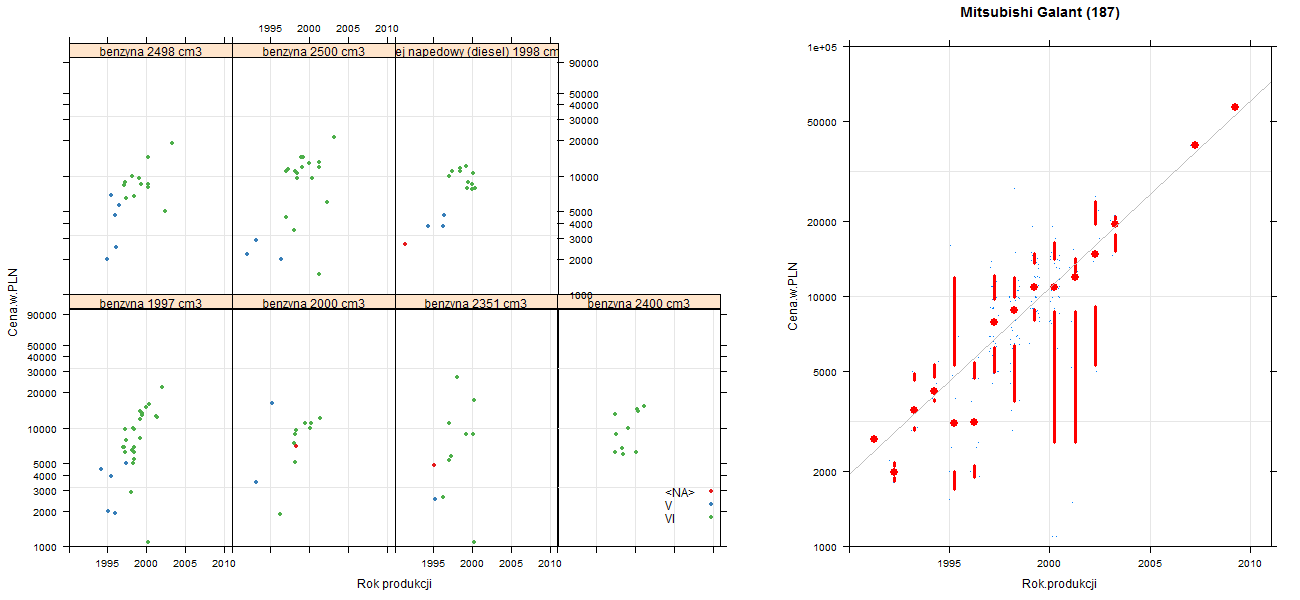Pick the green legend dot beside VI
Image resolution: width=1300 pixels, height=600 pixels.
pos(711,517)
